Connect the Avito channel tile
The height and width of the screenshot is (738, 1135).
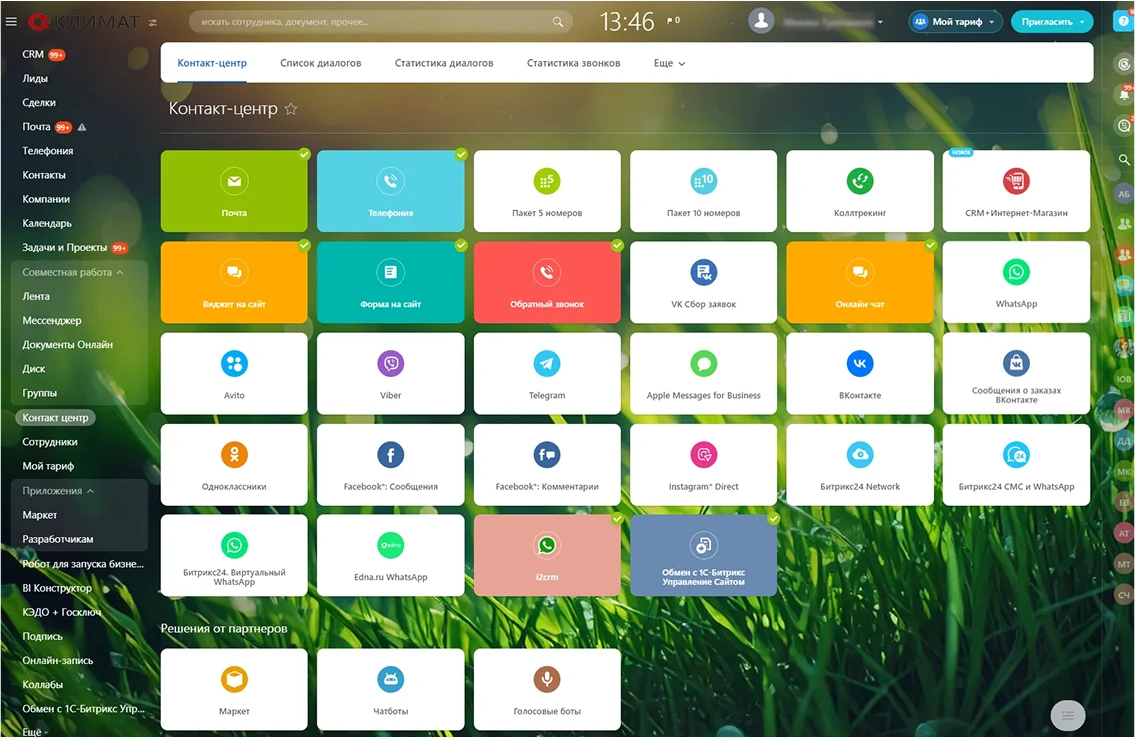pyautogui.click(x=234, y=373)
